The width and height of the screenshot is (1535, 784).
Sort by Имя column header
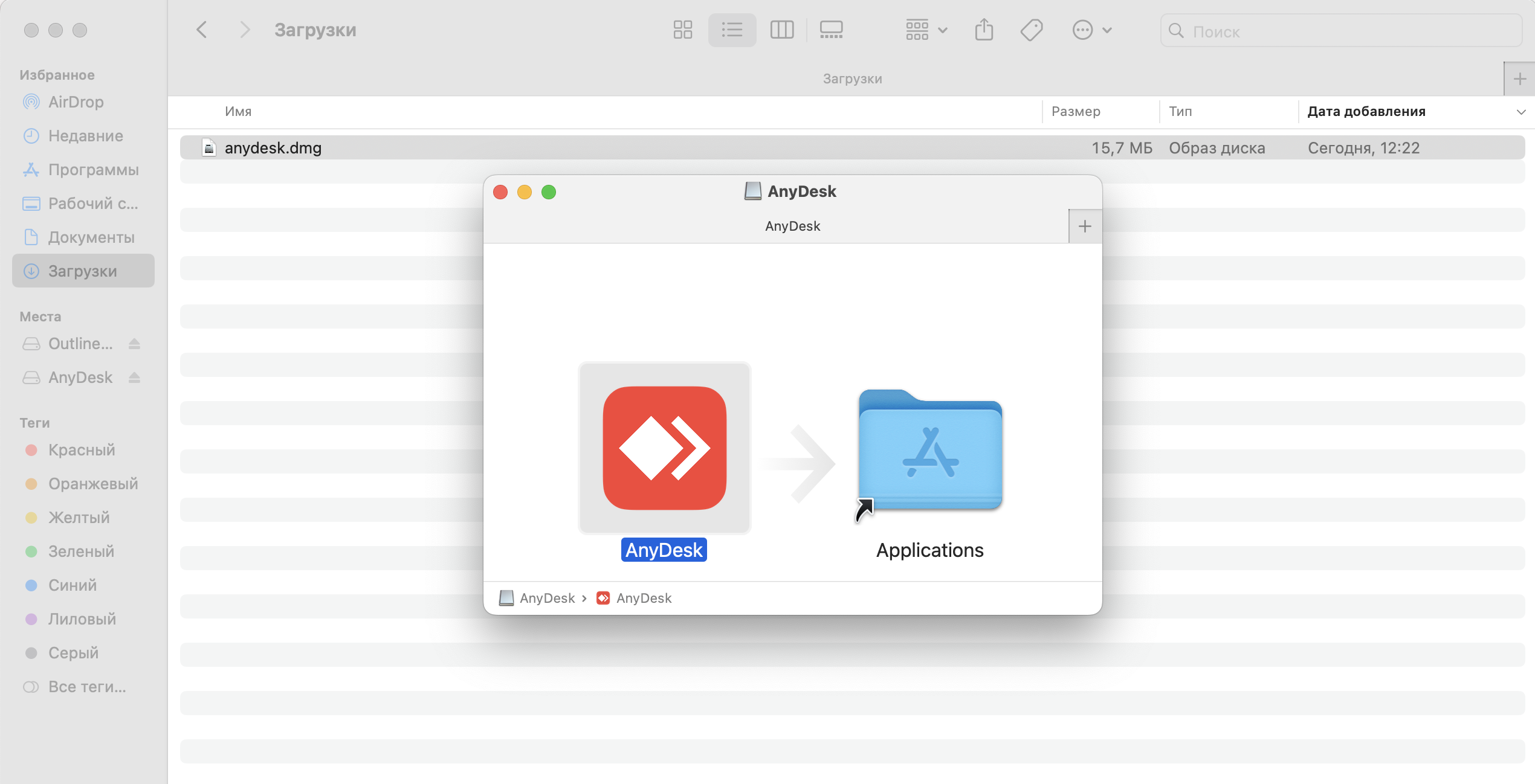238,111
